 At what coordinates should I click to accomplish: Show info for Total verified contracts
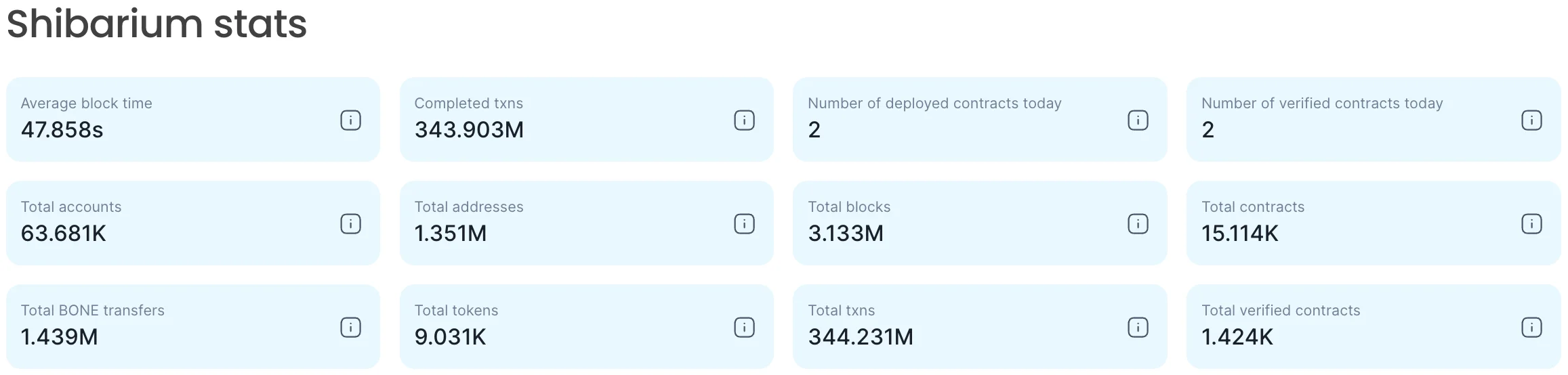click(x=1531, y=328)
